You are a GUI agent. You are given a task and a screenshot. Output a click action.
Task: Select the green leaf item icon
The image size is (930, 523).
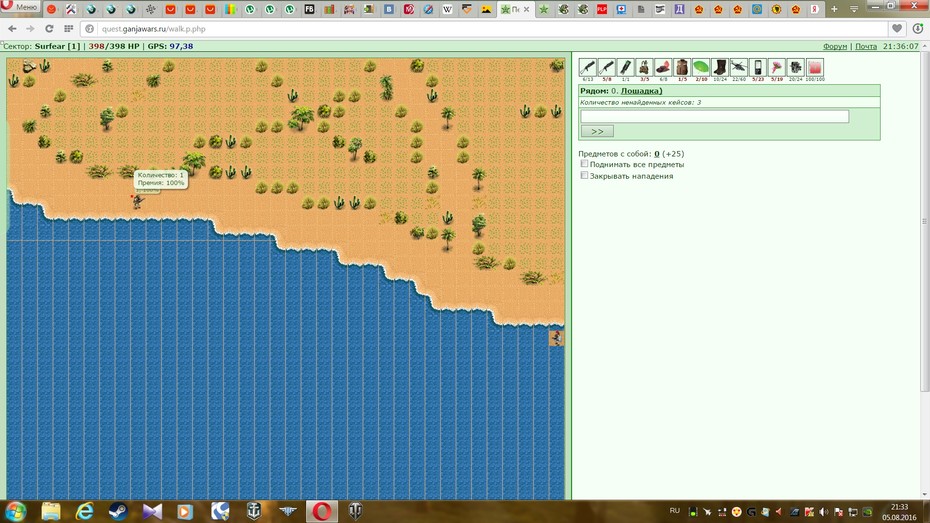tap(700, 68)
